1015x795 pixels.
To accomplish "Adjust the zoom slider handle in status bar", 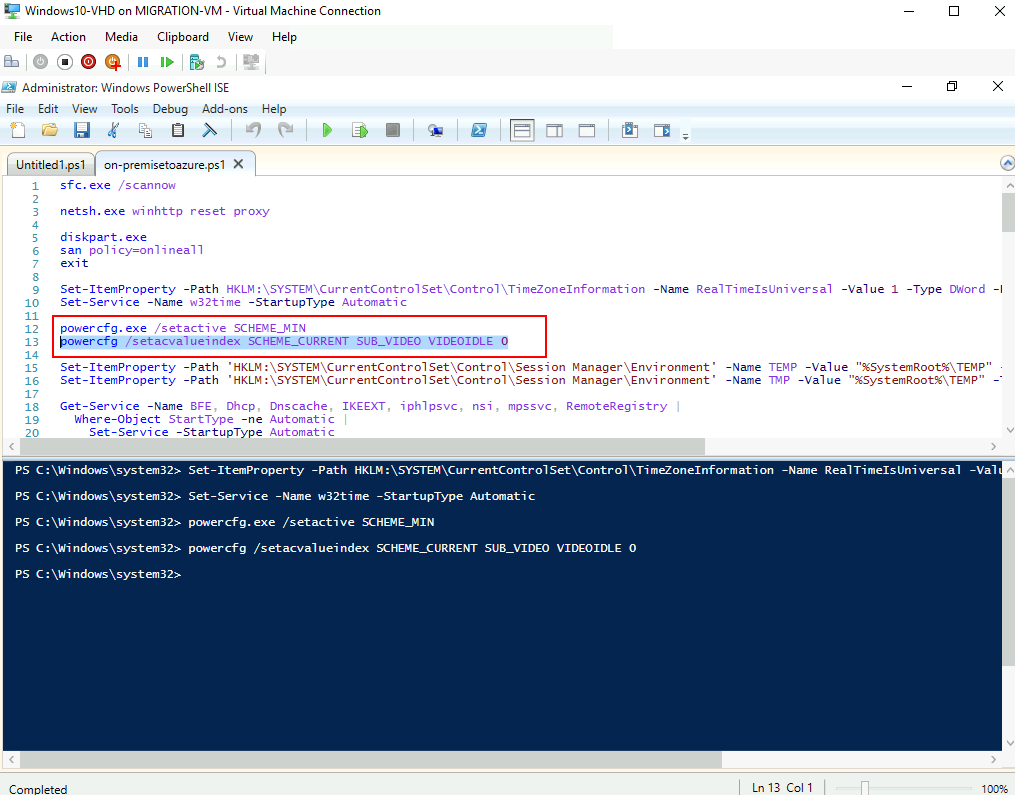I will [x=864, y=788].
